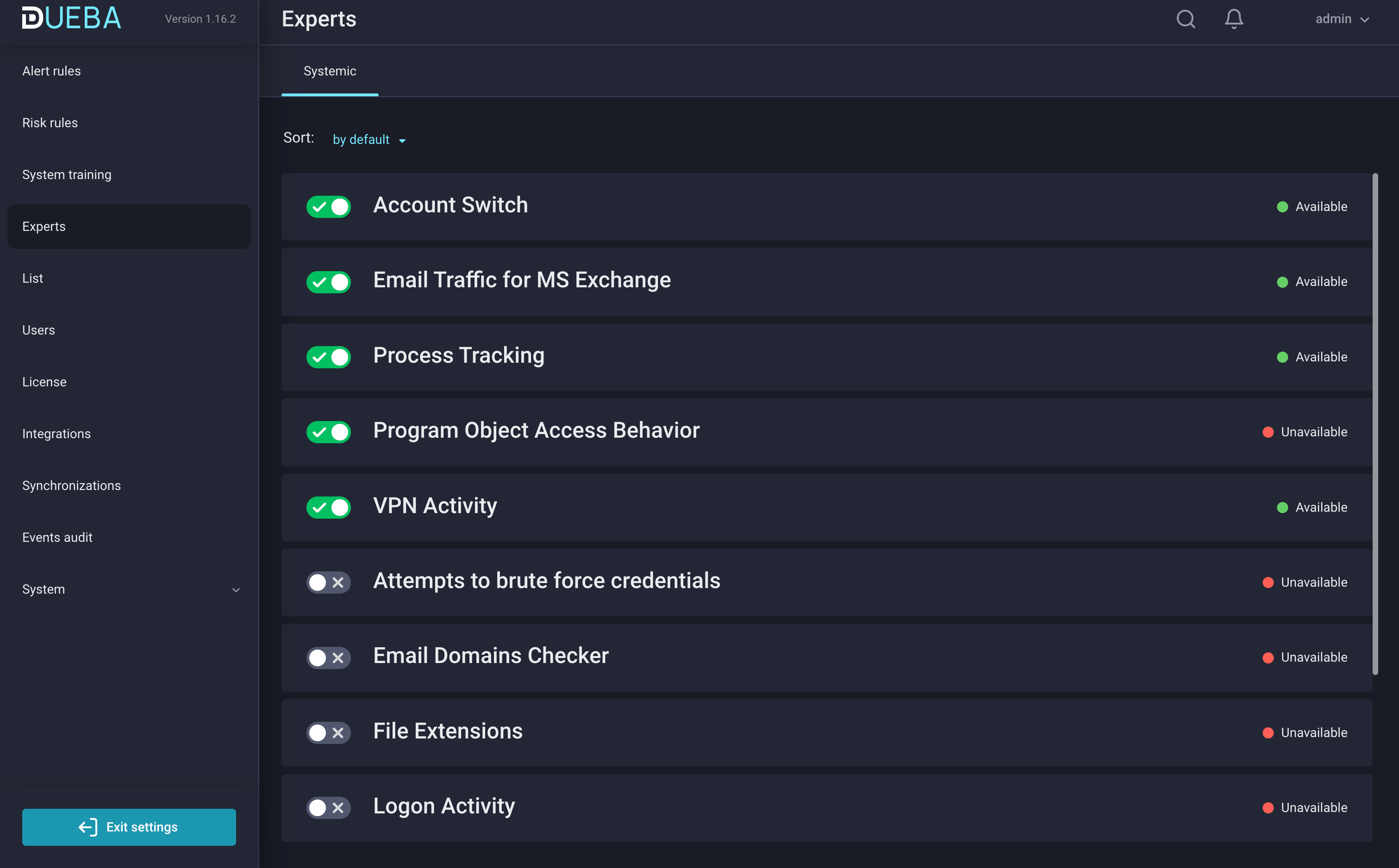Open the notifications bell
Screen dimensions: 1399x868
coord(1234,19)
